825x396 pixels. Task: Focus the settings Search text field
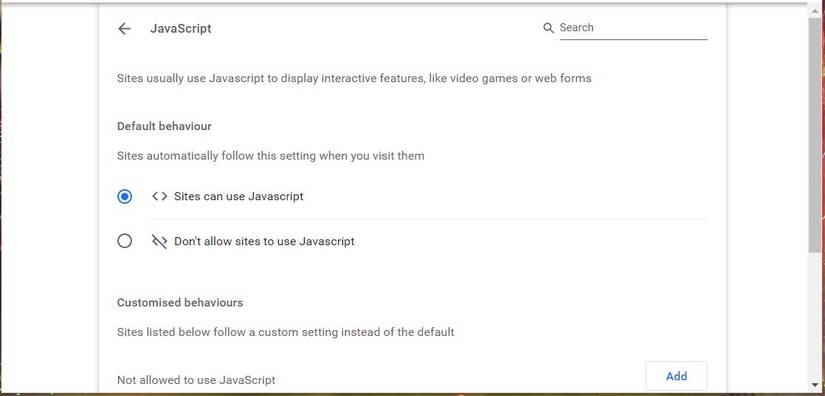(633, 28)
